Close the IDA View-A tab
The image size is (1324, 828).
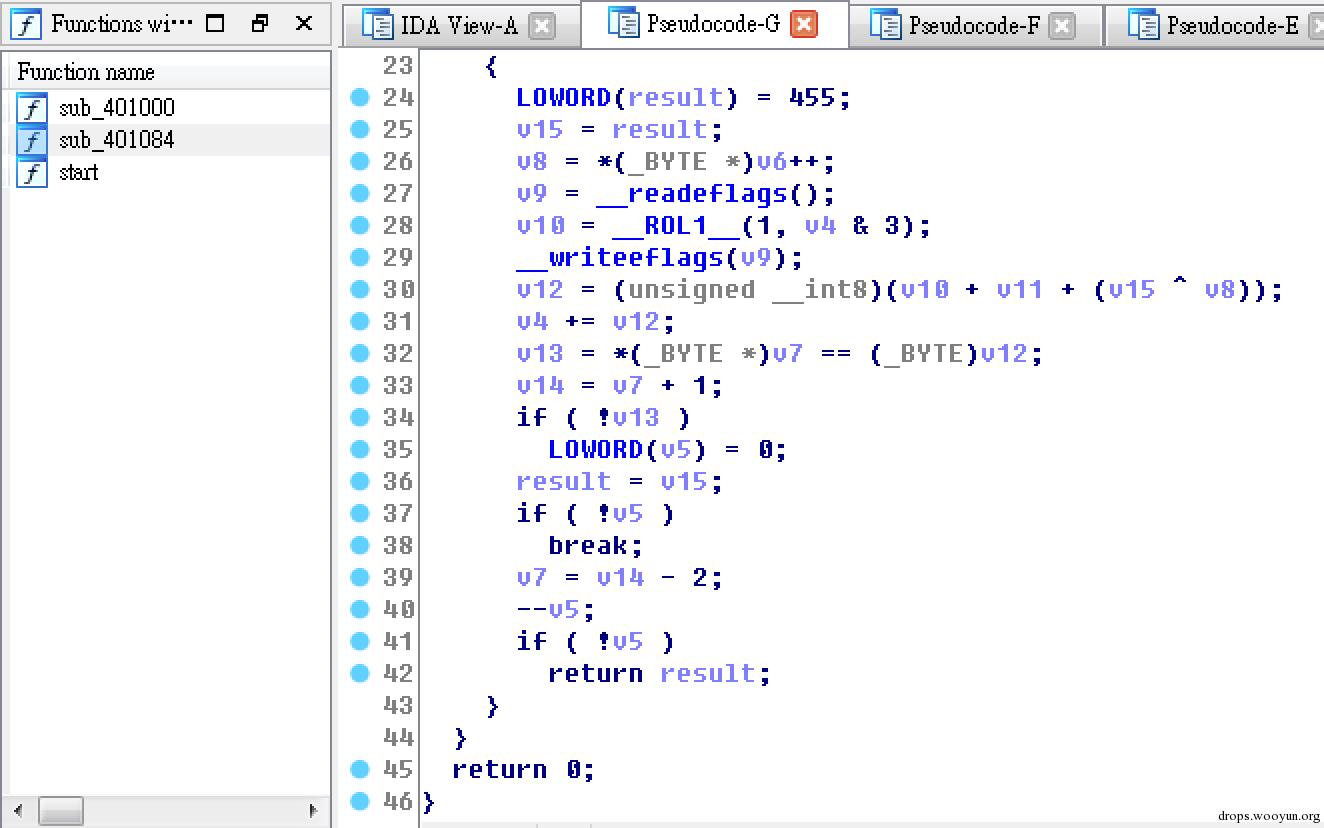[541, 26]
